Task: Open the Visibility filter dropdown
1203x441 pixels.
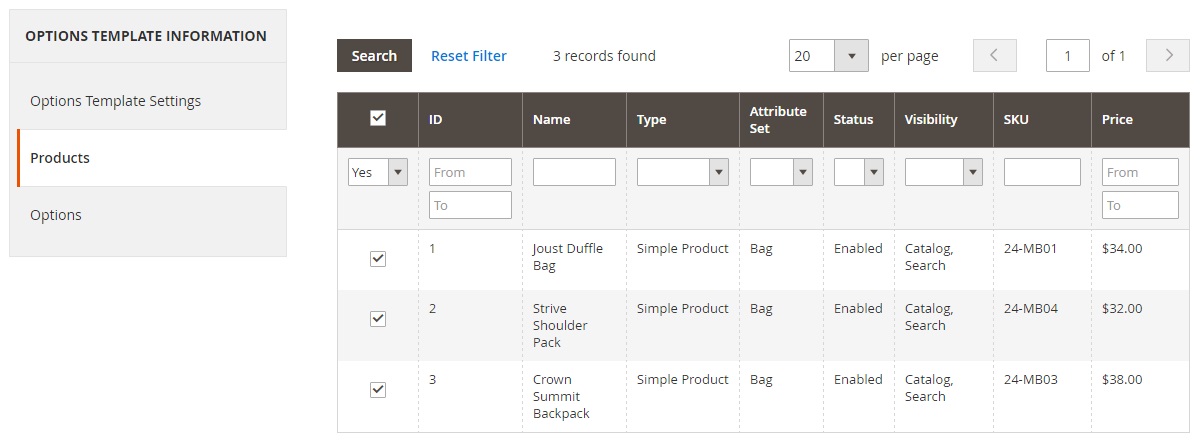Action: [x=944, y=172]
